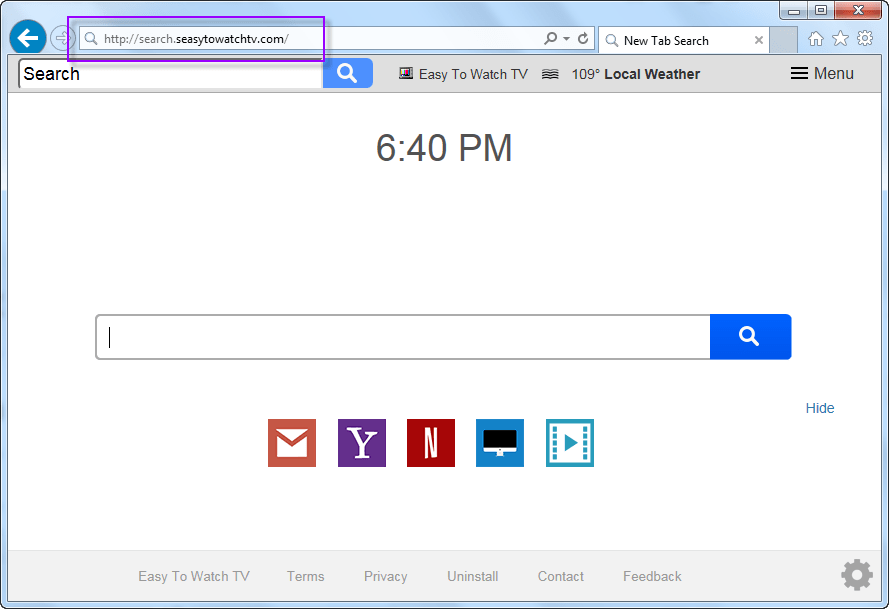The image size is (889, 609).
Task: Click the light blue toolbar search button
Action: [348, 73]
